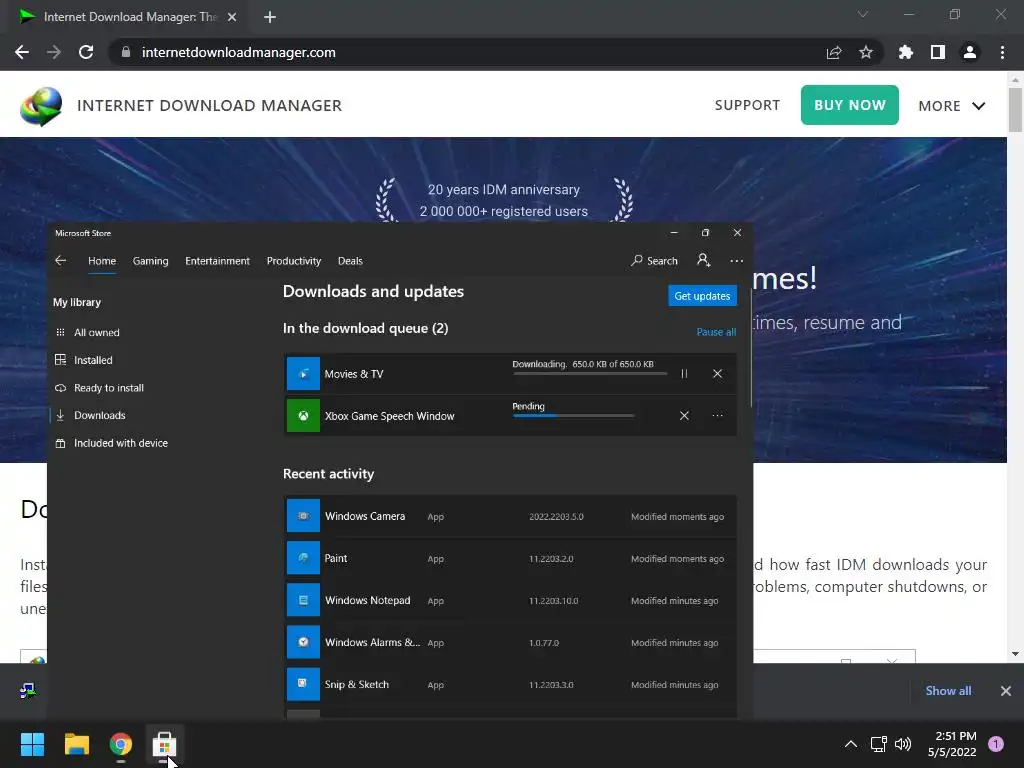Screen dimensions: 1024x768
Task: Click the BUY NOW button
Action: coord(850,104)
